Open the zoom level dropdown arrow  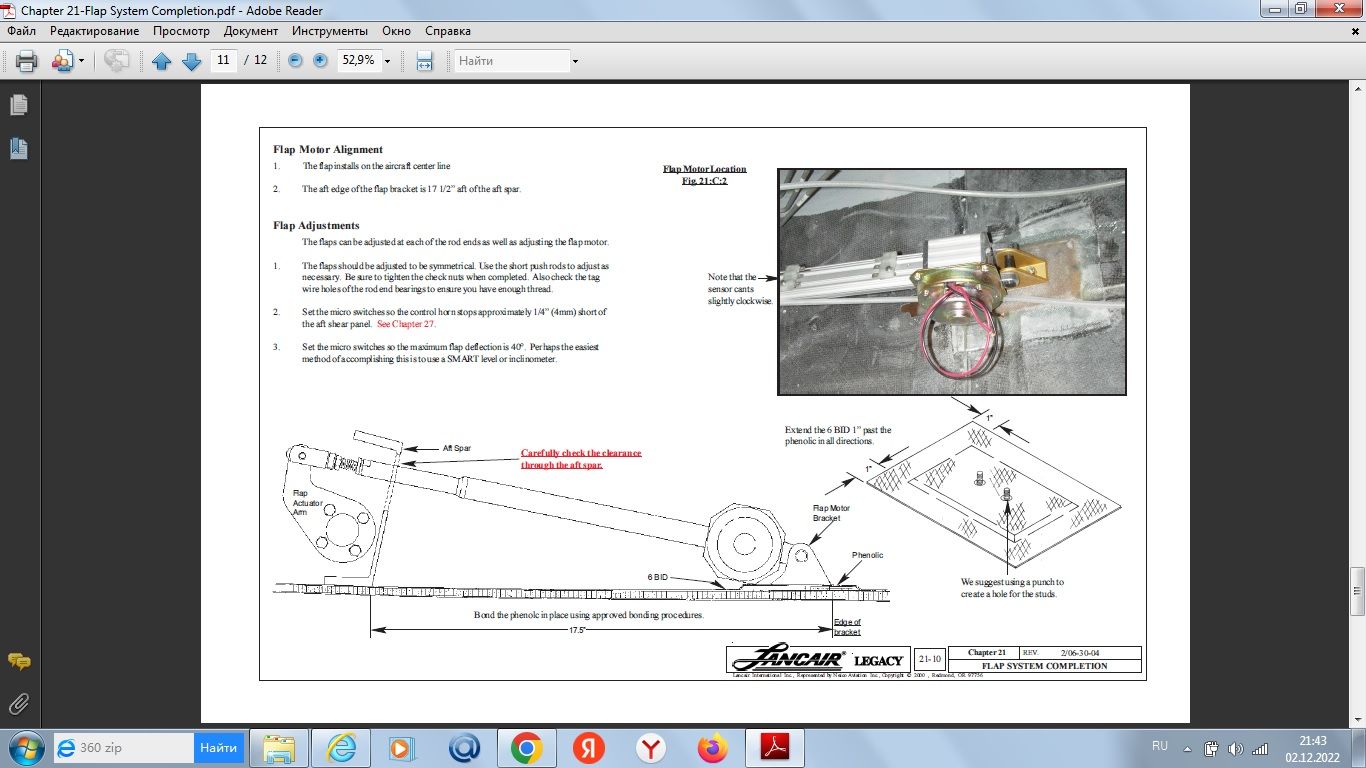point(387,61)
